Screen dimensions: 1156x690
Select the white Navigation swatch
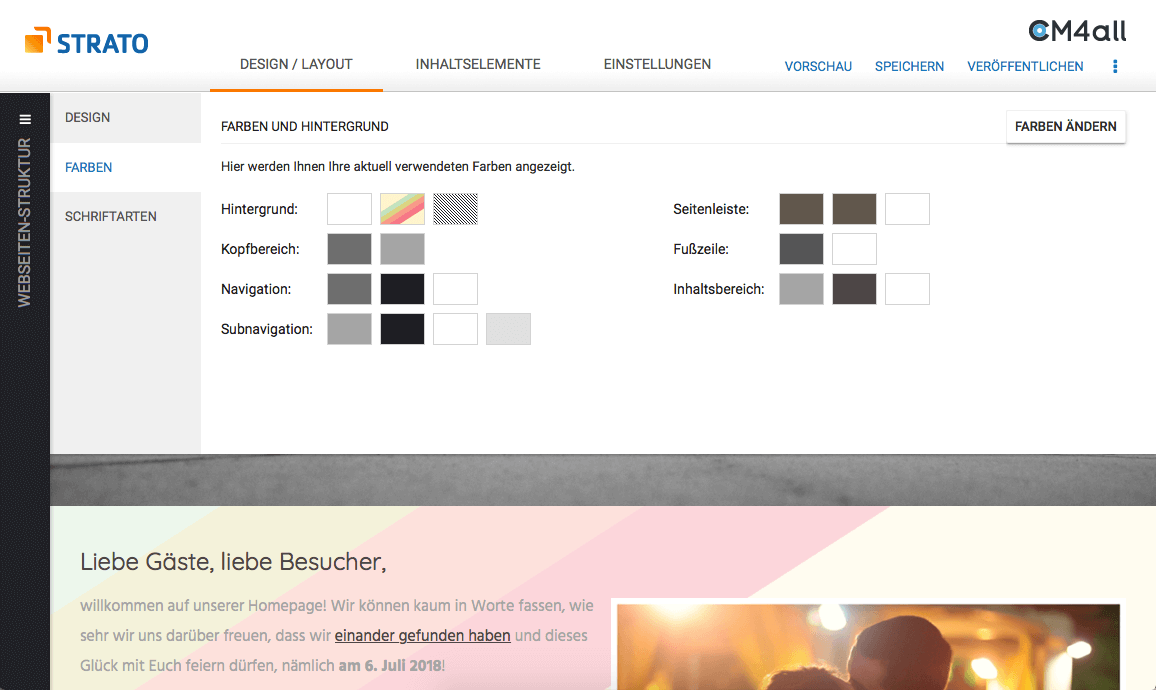click(456, 289)
